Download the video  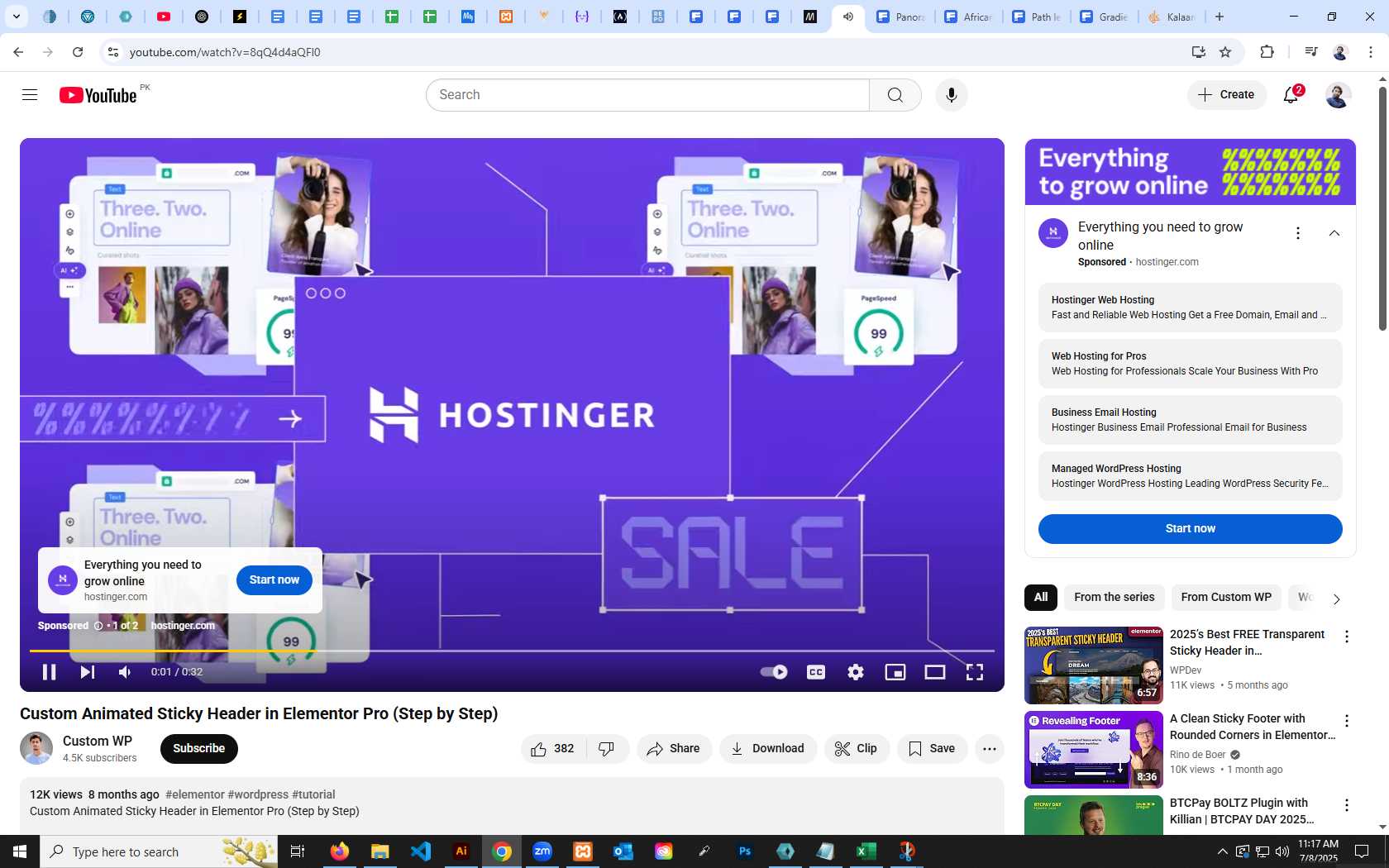[x=768, y=749]
